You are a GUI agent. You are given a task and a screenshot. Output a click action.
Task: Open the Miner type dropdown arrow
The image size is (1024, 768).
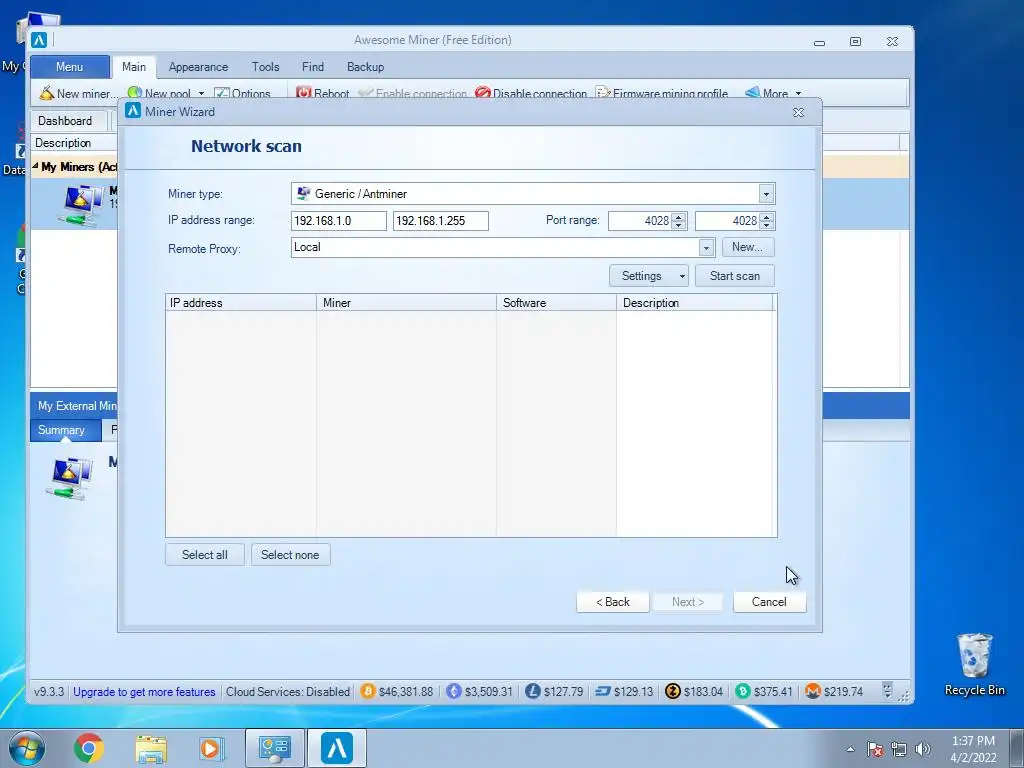pyautogui.click(x=766, y=194)
